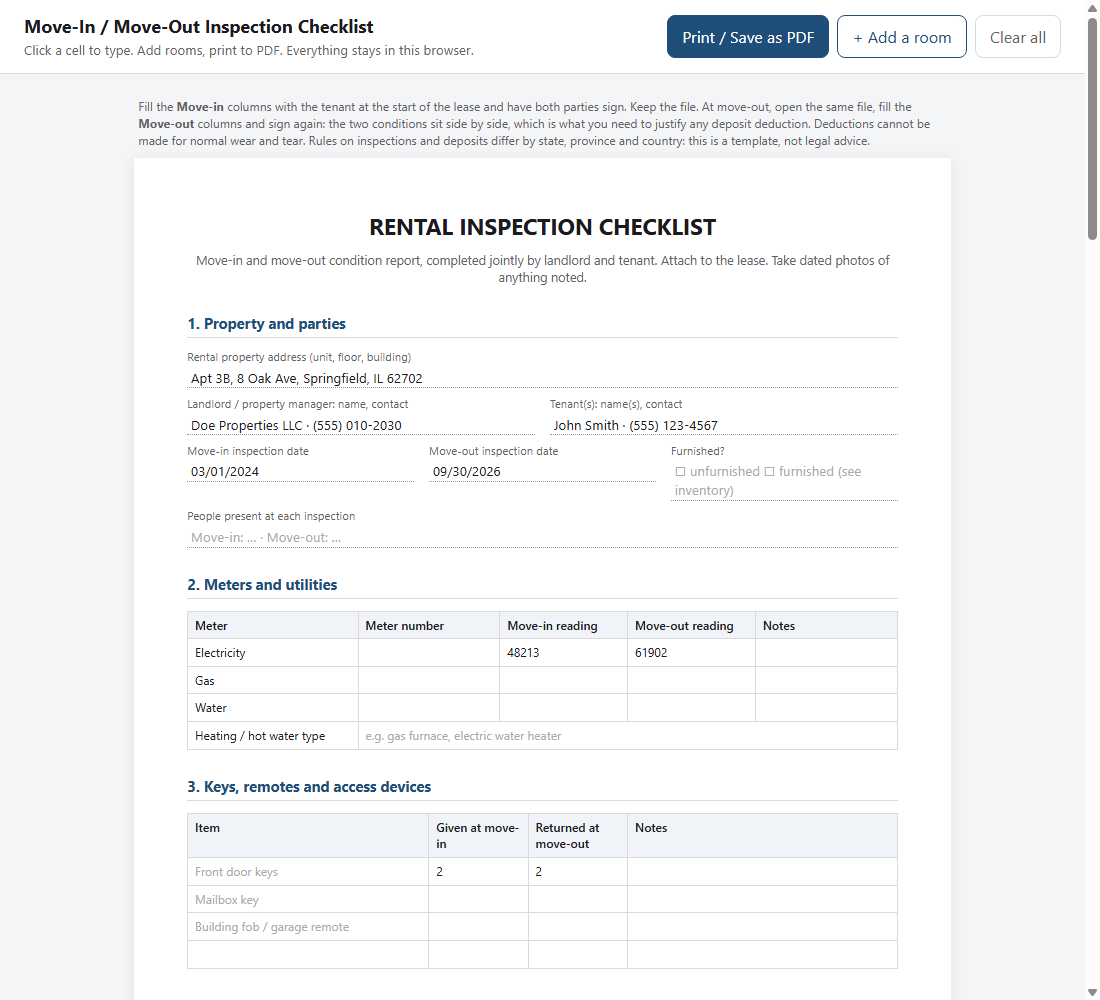The image size is (1100, 1000).
Task: Click the People present at each inspection field
Action: (542, 538)
